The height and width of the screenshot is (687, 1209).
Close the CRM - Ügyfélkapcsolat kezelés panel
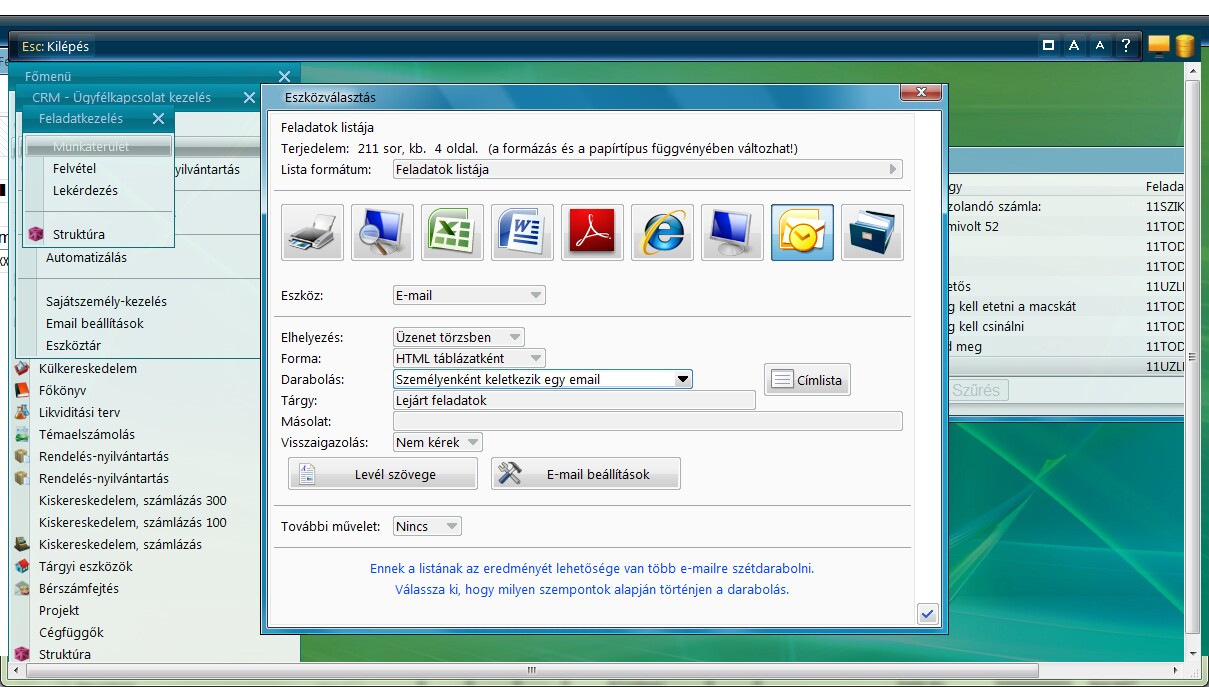(x=249, y=97)
